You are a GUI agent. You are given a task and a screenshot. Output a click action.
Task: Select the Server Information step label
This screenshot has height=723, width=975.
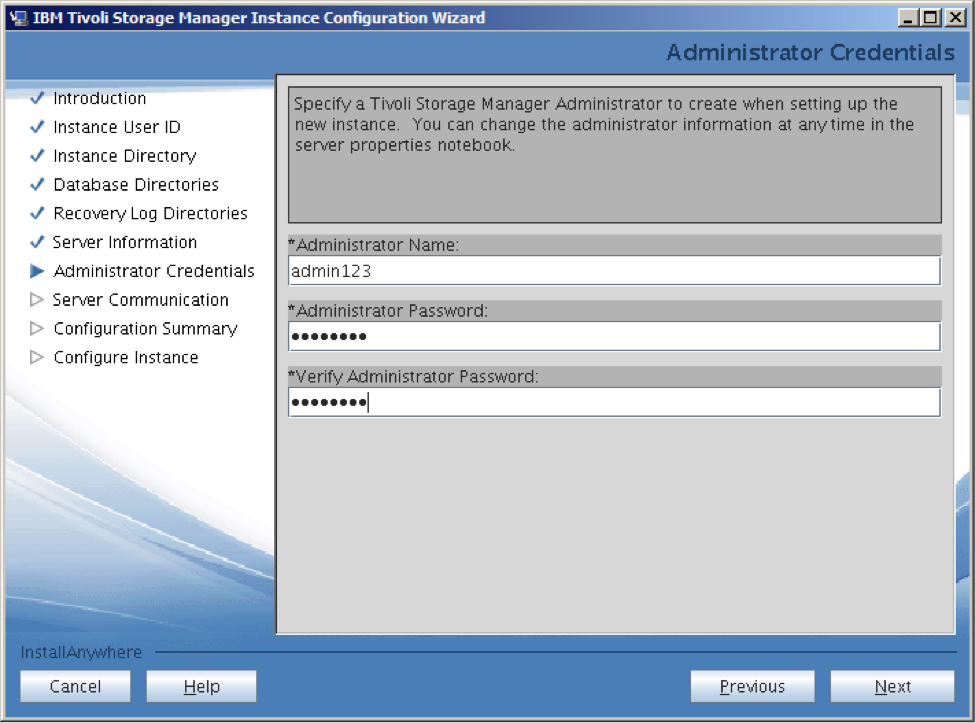pos(125,242)
